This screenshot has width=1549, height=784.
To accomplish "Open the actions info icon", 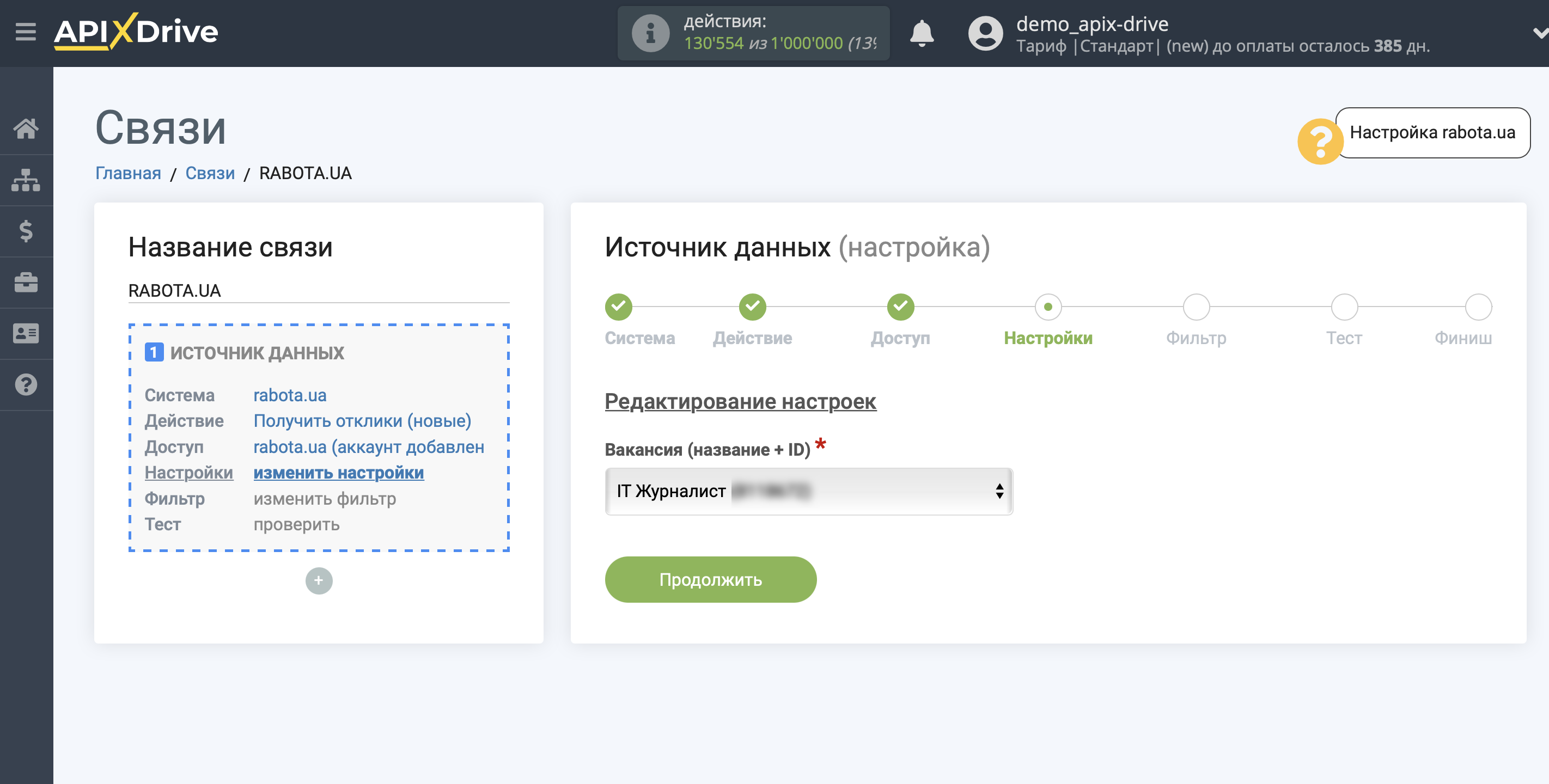I will [650, 33].
